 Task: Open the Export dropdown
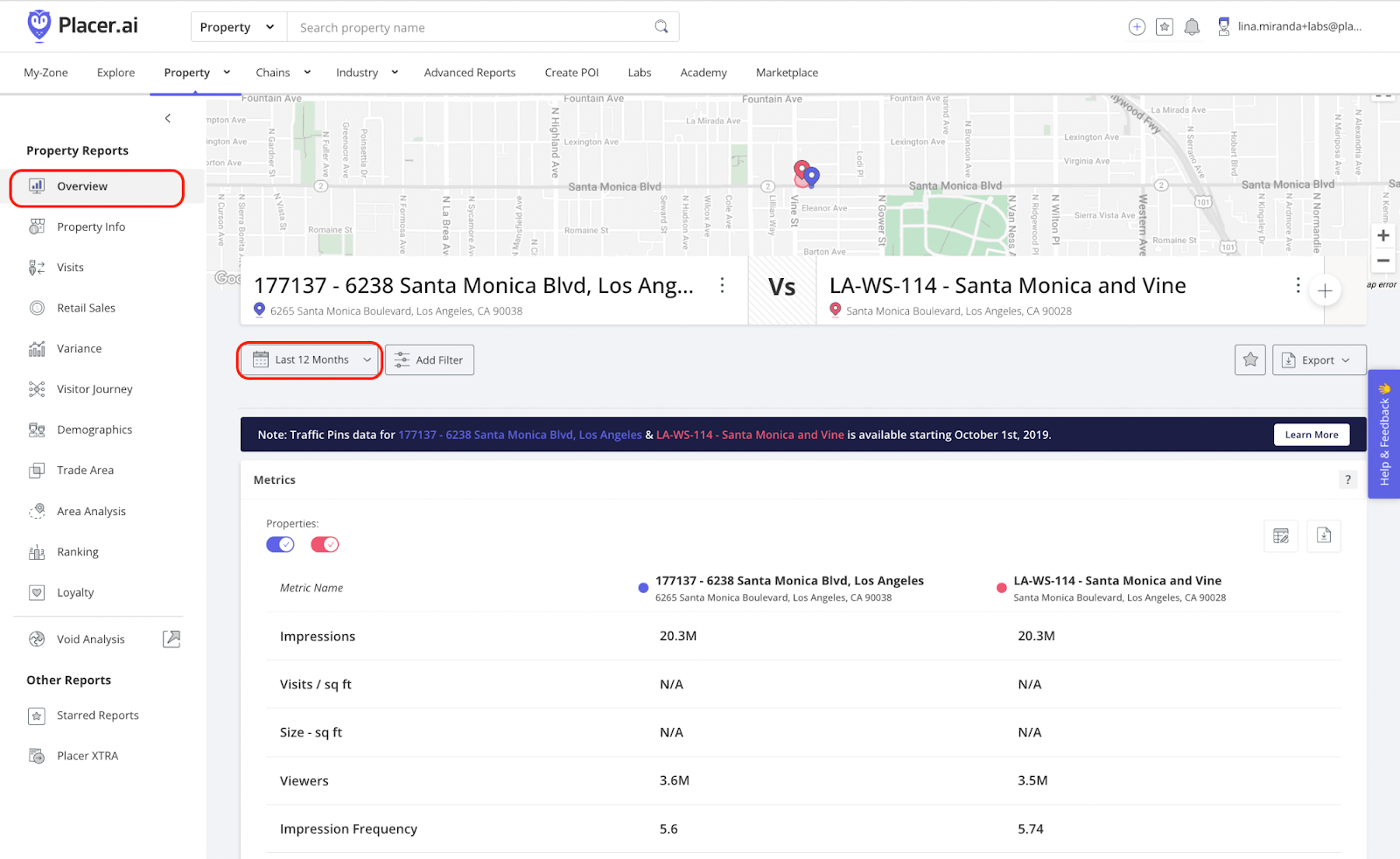coord(1319,360)
